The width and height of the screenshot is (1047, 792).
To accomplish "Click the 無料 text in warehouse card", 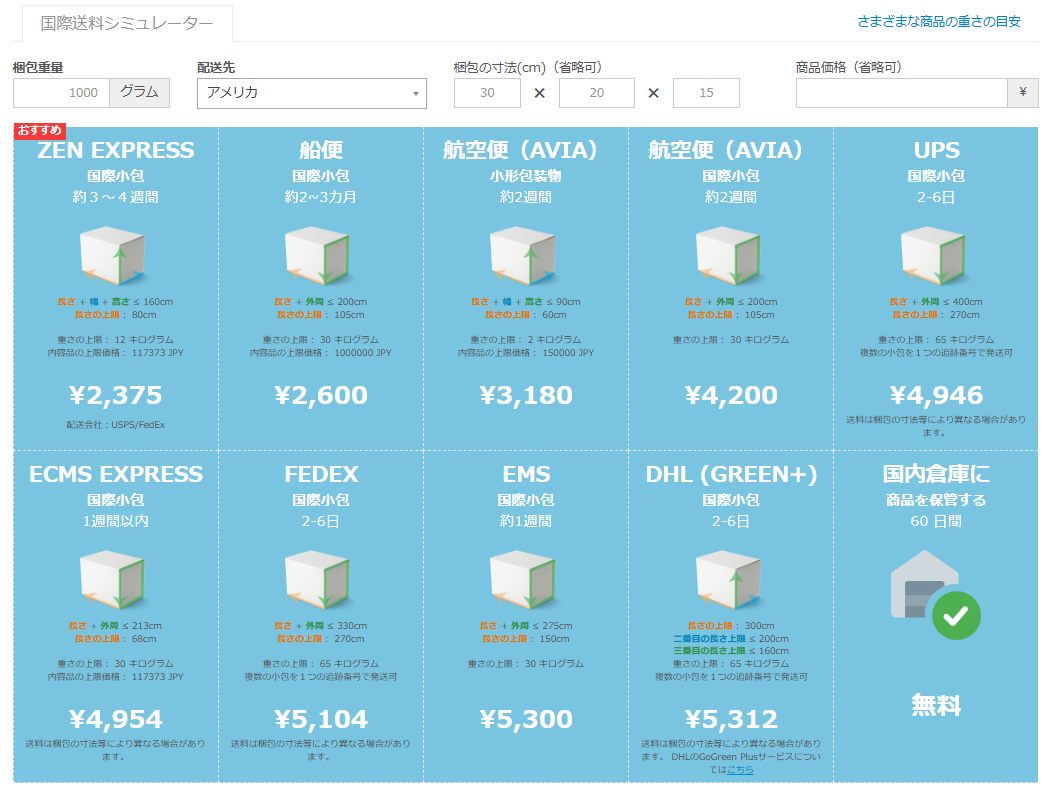I will pyautogui.click(x=936, y=705).
